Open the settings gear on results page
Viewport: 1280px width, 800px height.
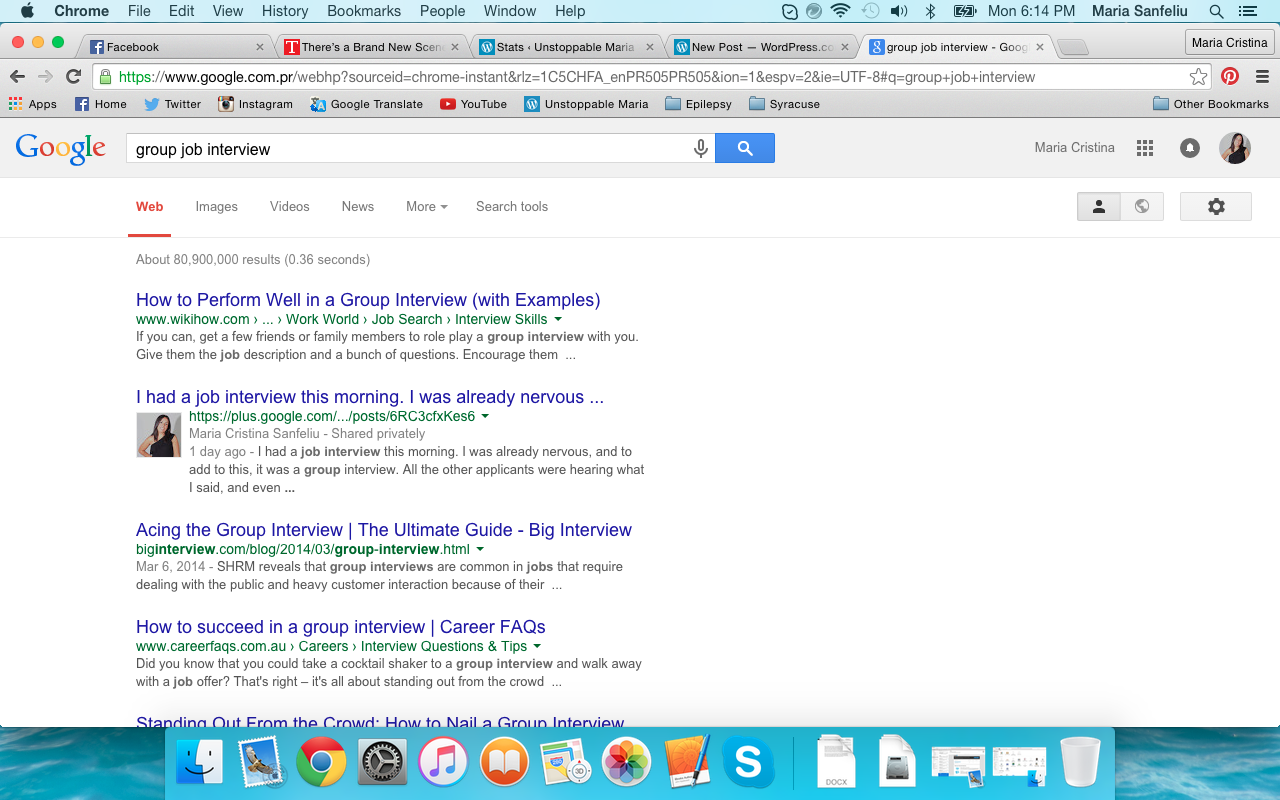(1215, 207)
